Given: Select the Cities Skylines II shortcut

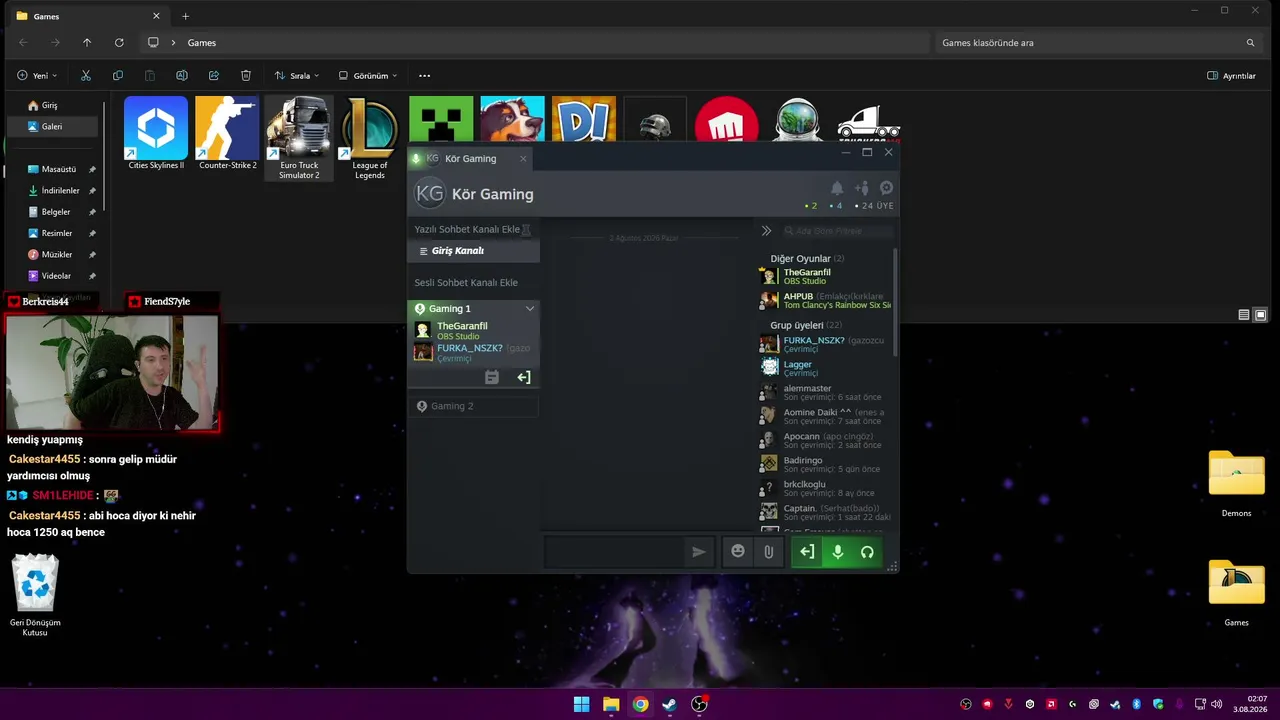Looking at the screenshot, I should (156, 133).
